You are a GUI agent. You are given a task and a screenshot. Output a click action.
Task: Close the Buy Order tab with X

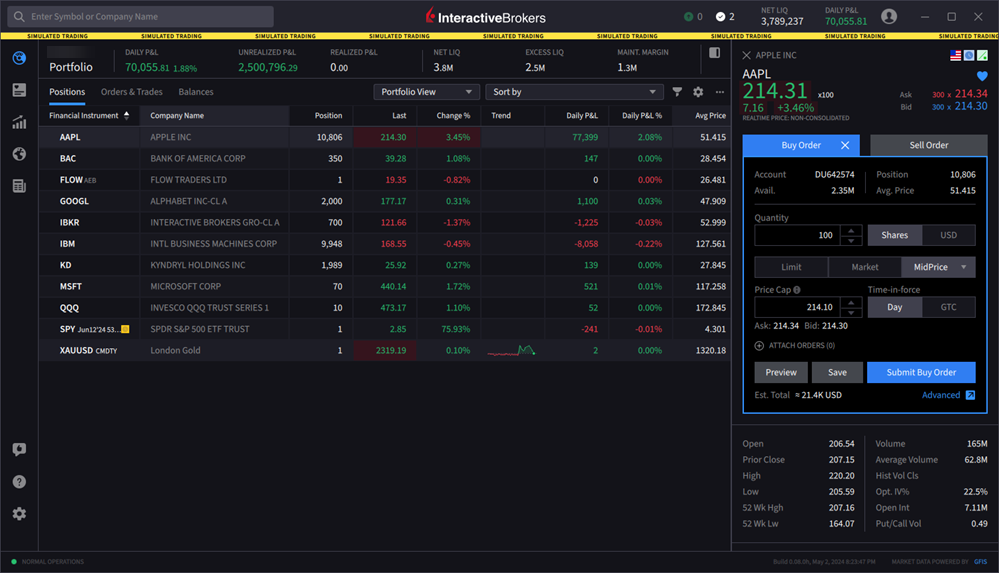pyautogui.click(x=845, y=145)
